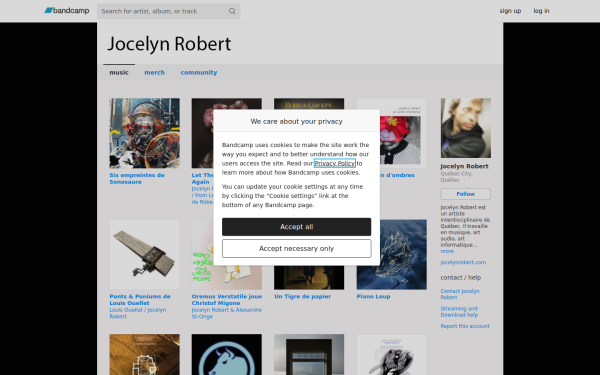Click Six empreintes de Sonosaure title link
Screen dimensions: 600x375
pos(137,178)
